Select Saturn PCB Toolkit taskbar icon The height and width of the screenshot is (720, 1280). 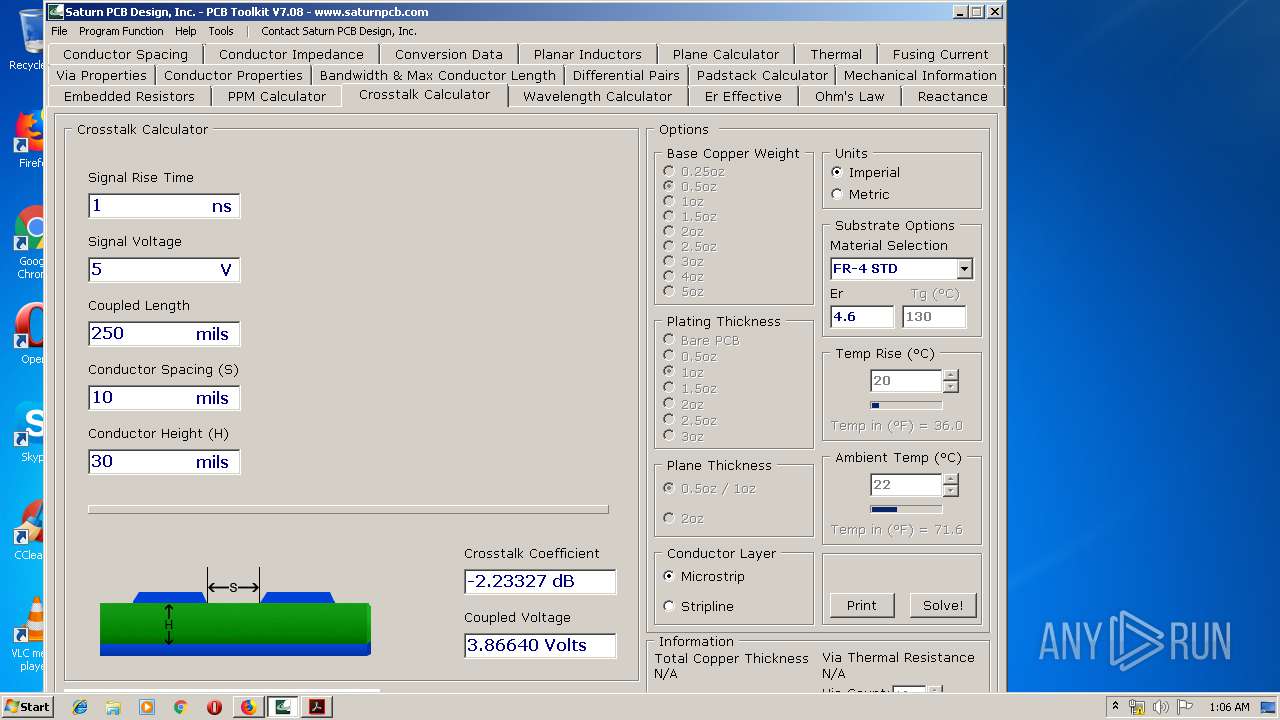tap(283, 707)
